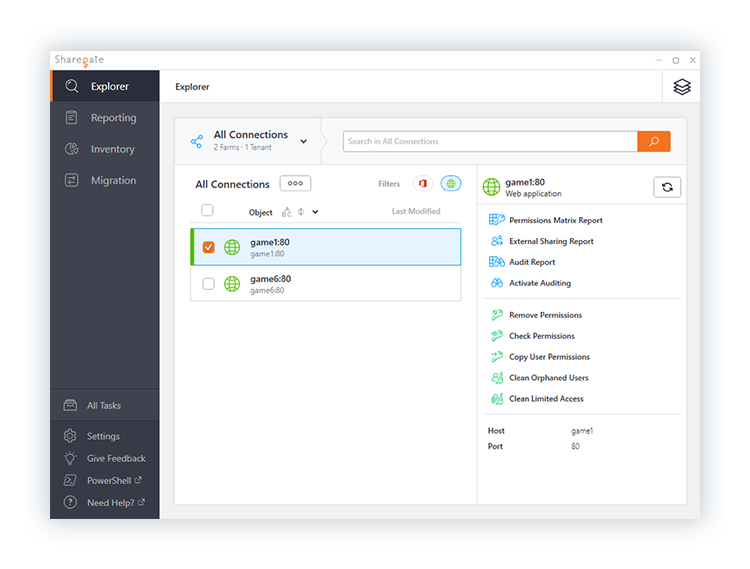Click the Clean Orphaned Users icon
This screenshot has width=750, height=569.
[497, 378]
